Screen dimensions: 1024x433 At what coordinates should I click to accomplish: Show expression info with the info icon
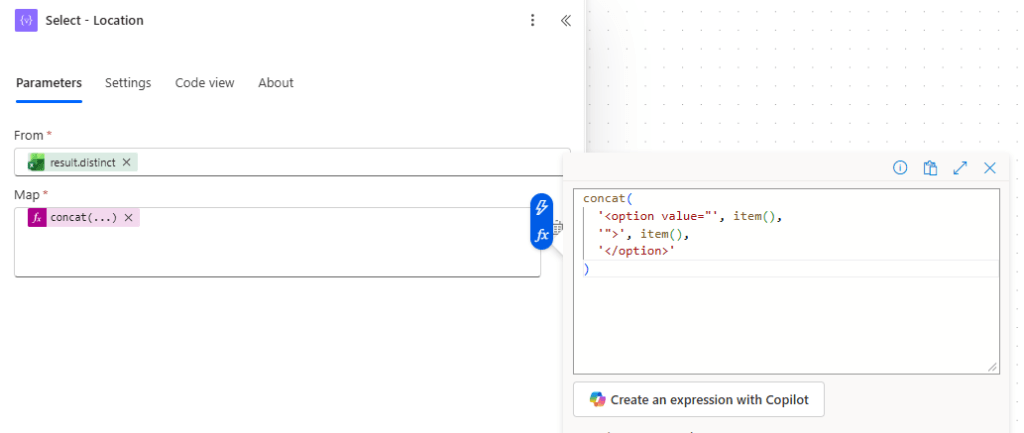pos(900,168)
